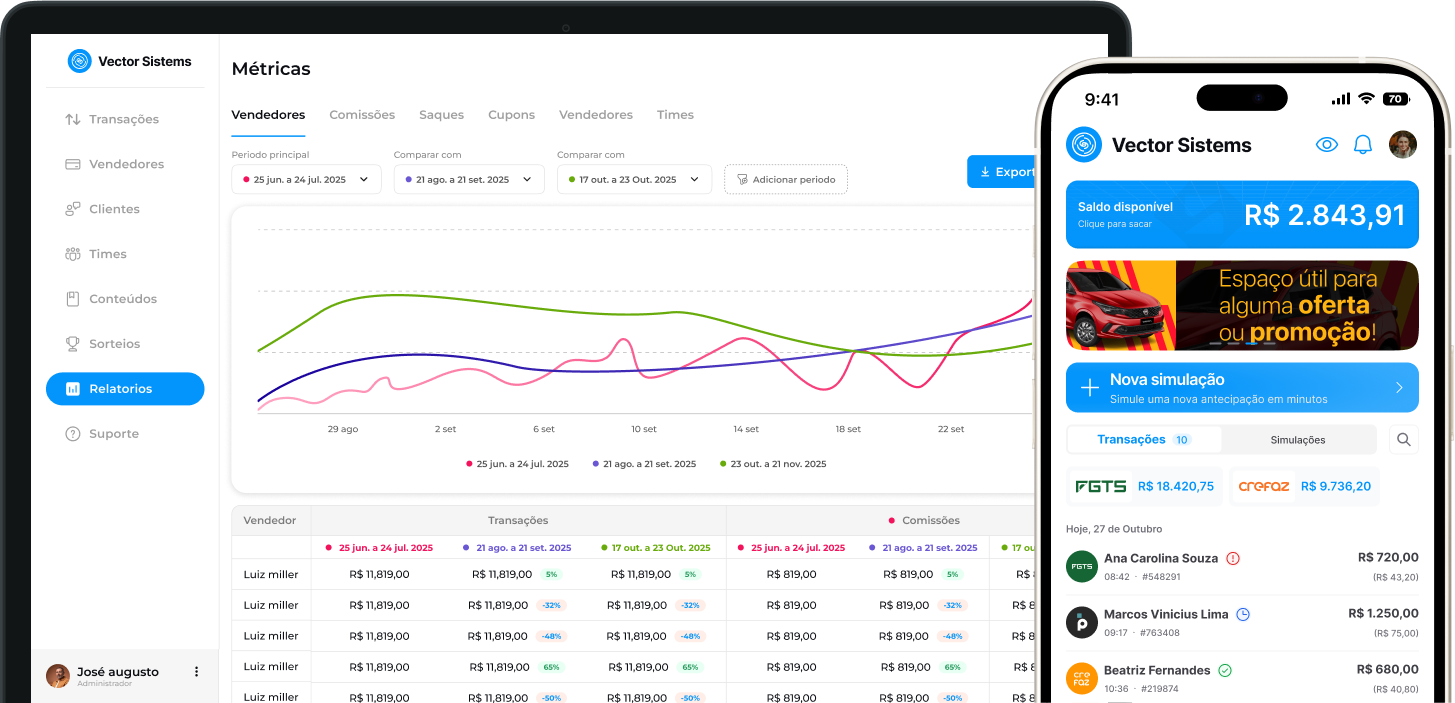This screenshot has width=1455, height=703.
Task: Tap the profile avatar in phone header
Action: [x=1403, y=145]
